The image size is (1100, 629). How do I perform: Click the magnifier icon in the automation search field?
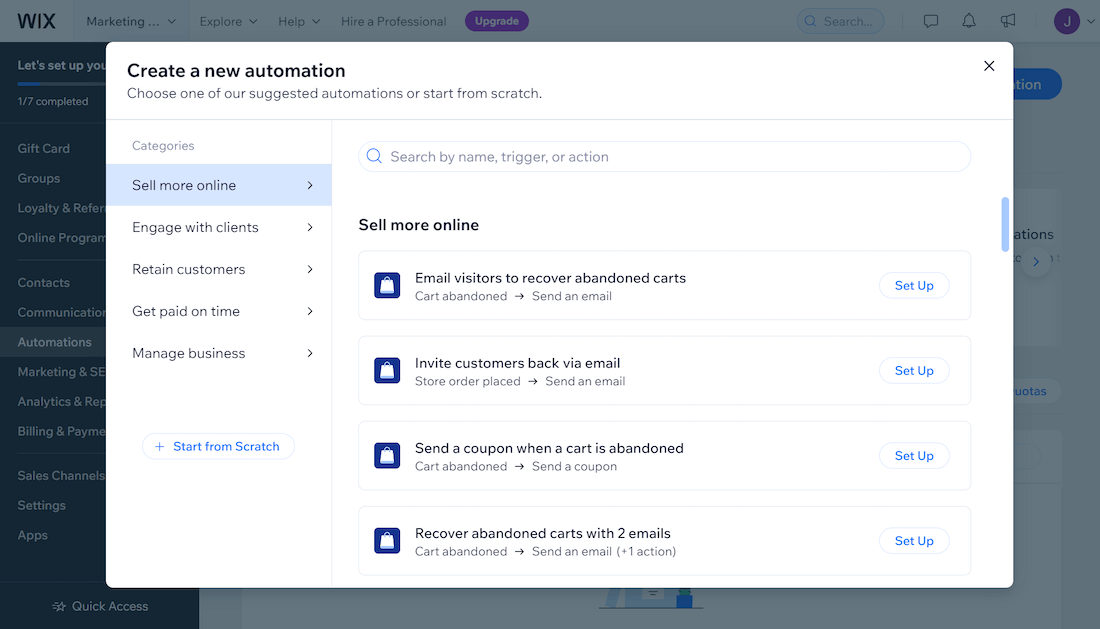coord(375,156)
